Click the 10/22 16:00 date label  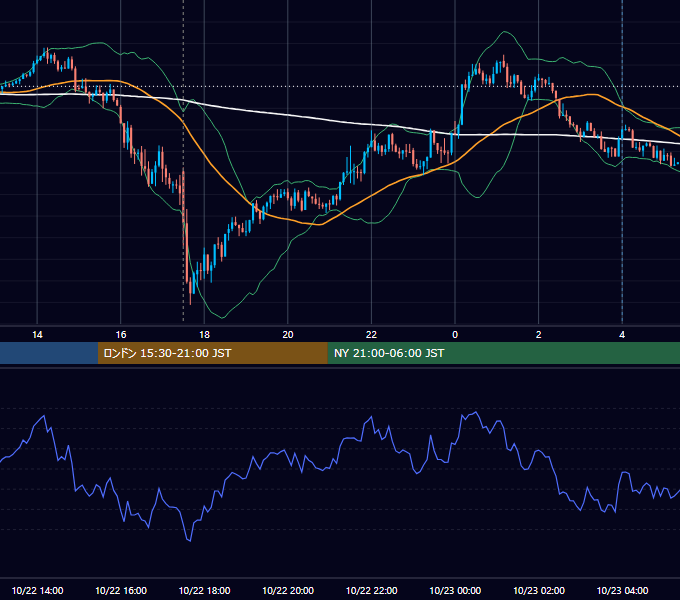121,590
